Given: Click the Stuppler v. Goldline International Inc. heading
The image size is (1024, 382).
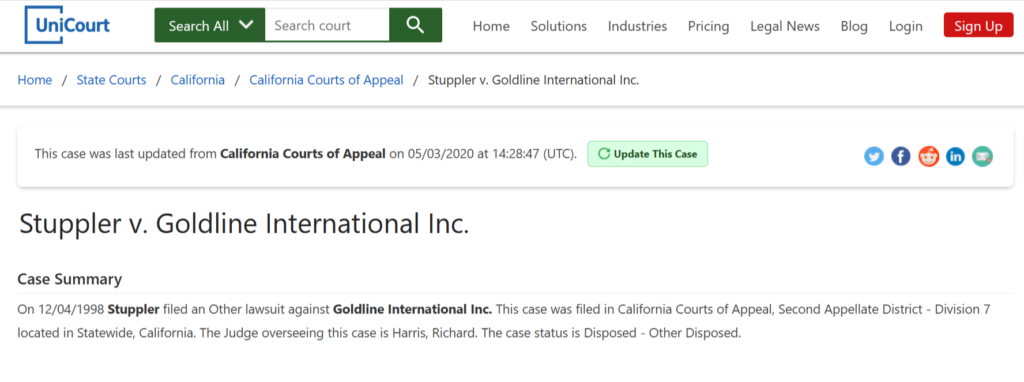Looking at the screenshot, I should [244, 224].
